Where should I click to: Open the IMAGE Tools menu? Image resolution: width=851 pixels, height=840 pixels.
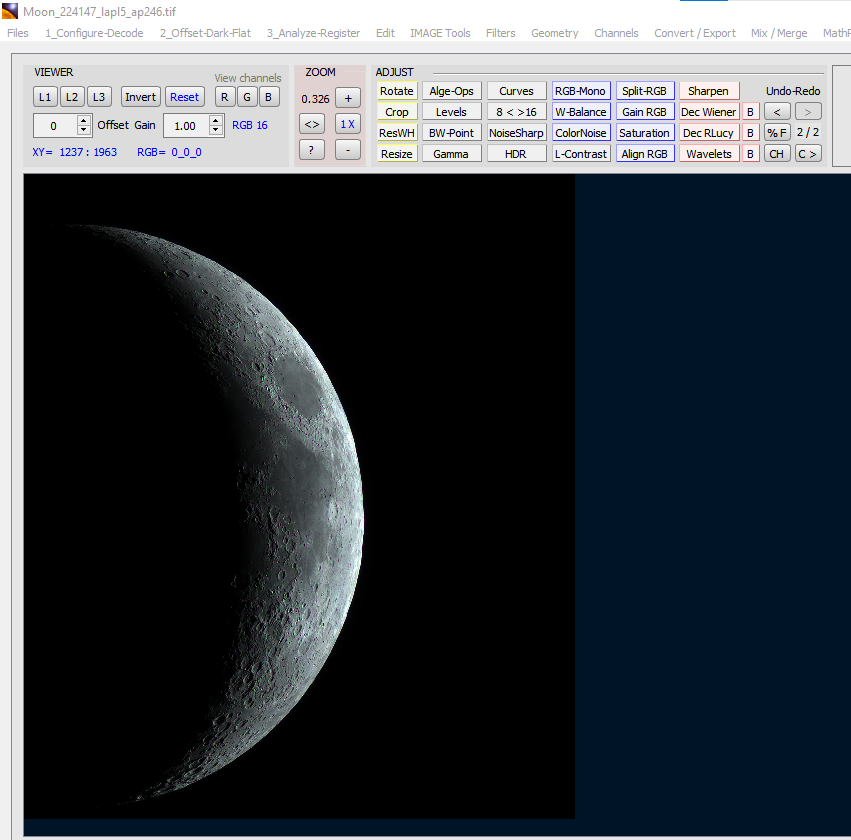[x=440, y=33]
